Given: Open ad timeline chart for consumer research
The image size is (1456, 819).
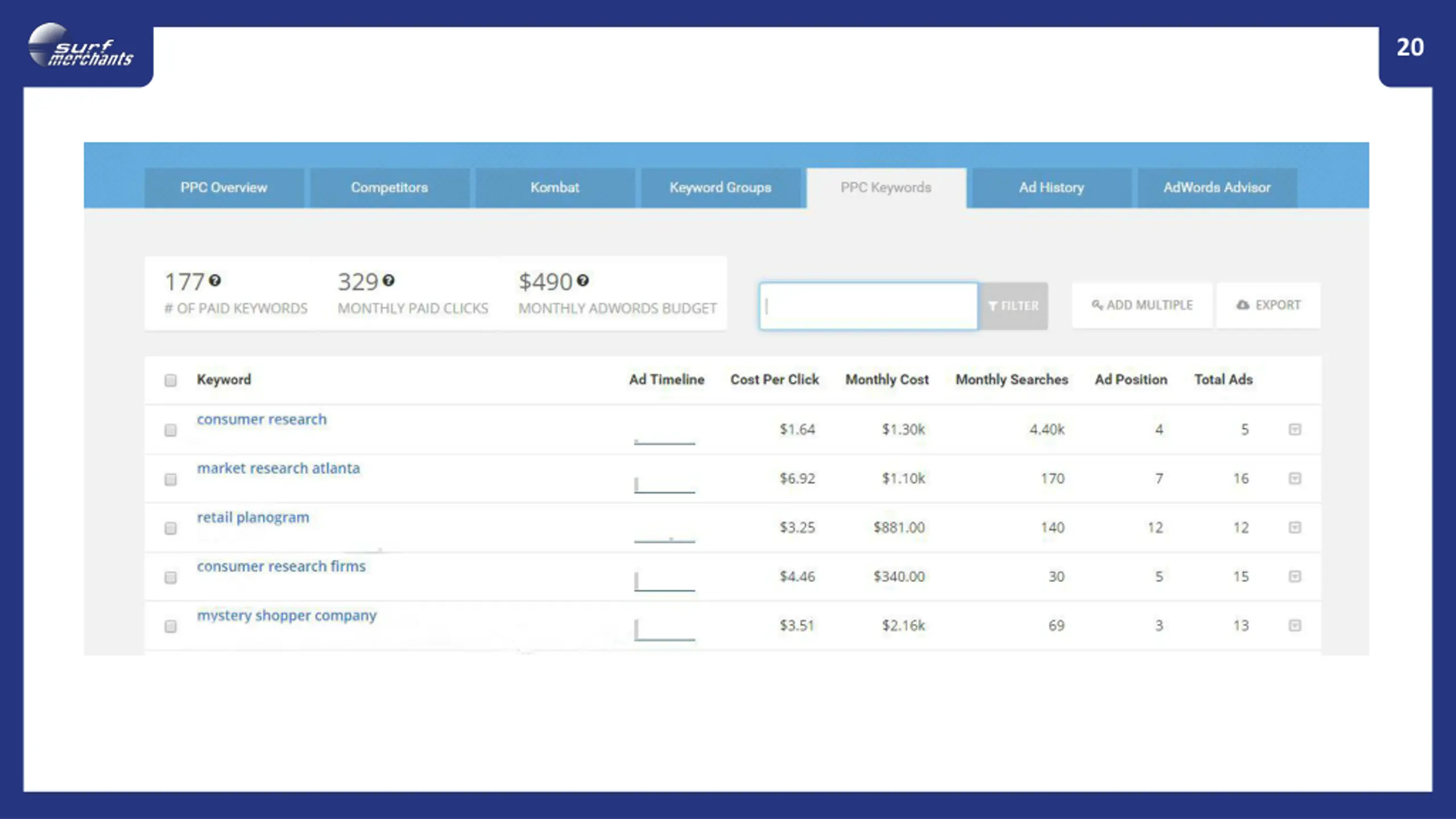Looking at the screenshot, I should click(x=664, y=437).
